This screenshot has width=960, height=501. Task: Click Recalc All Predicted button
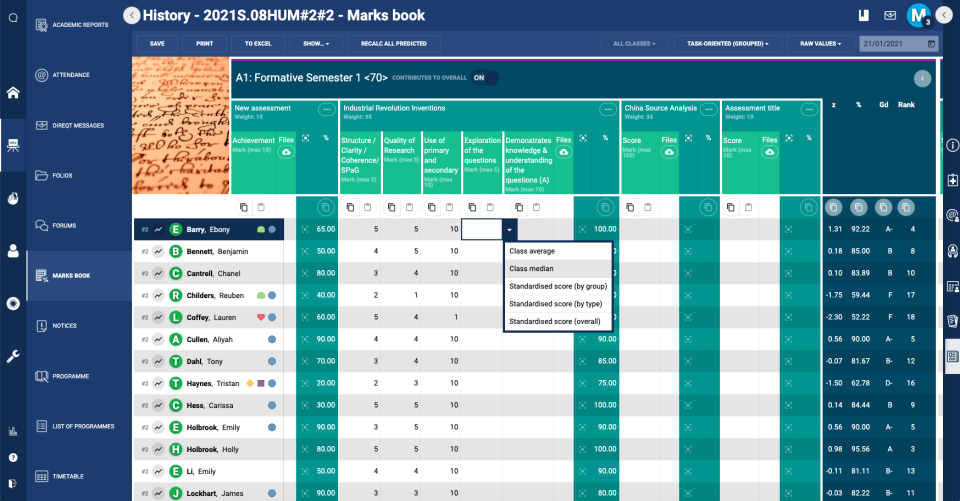click(394, 43)
